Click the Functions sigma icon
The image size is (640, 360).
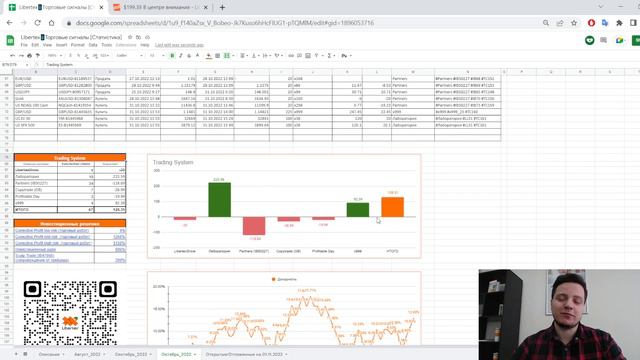330,56
